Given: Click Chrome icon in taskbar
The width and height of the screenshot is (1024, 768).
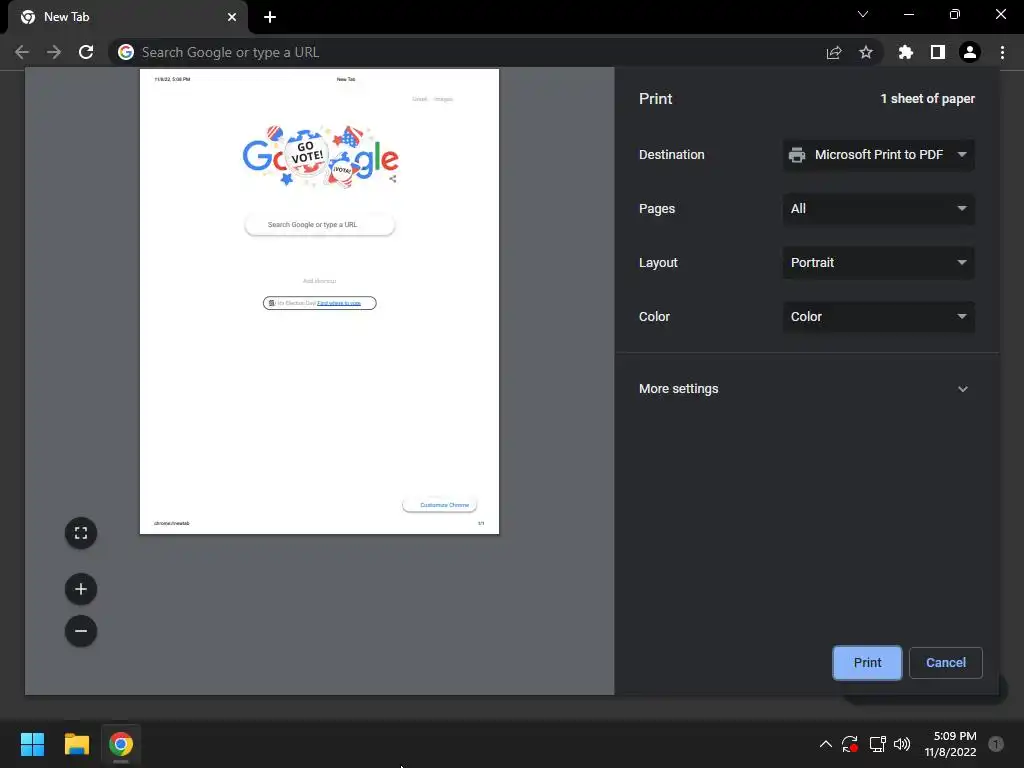Looking at the screenshot, I should pos(121,744).
